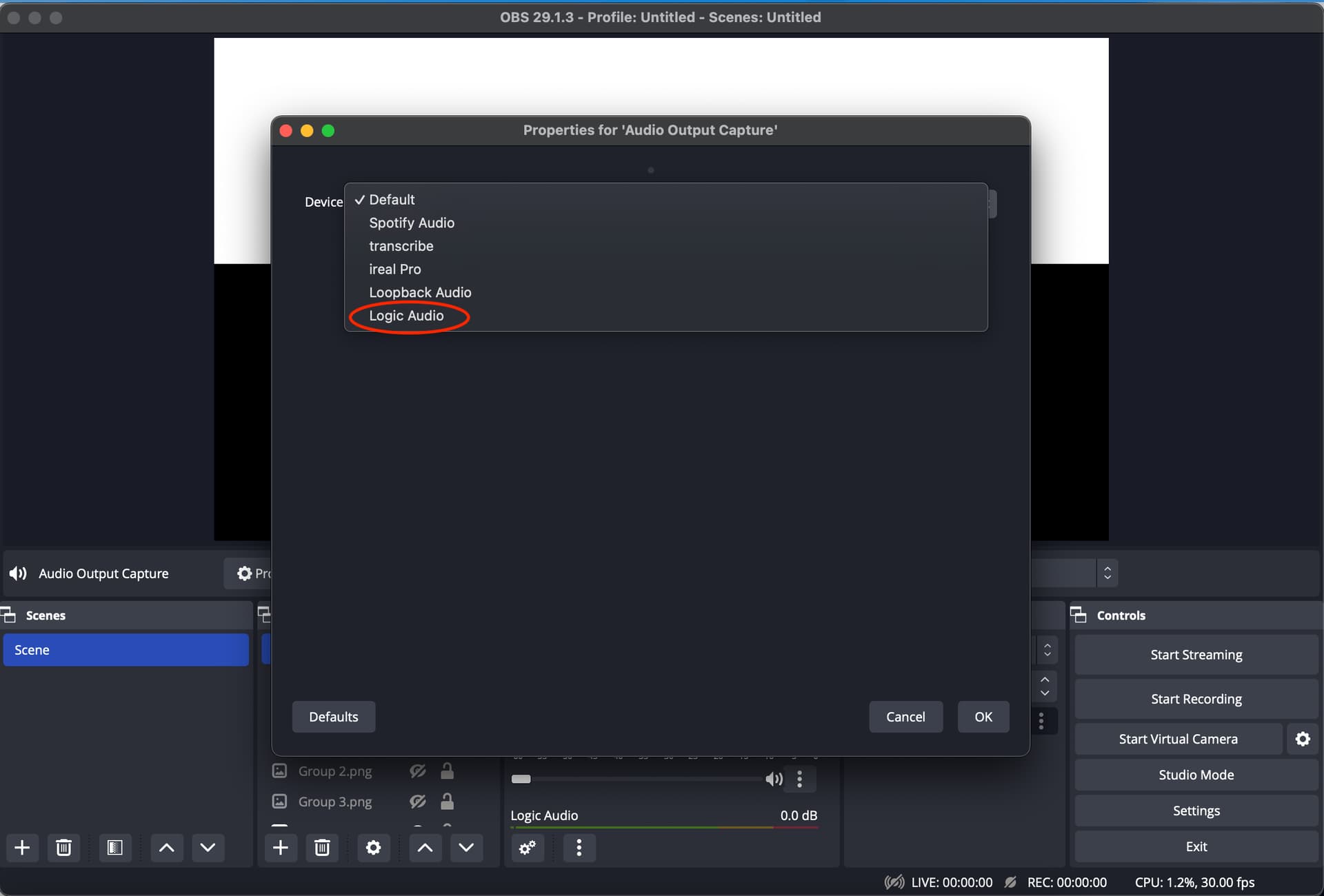Open advanced audio properties gears icon
Screen dimensions: 1324x896
click(528, 847)
